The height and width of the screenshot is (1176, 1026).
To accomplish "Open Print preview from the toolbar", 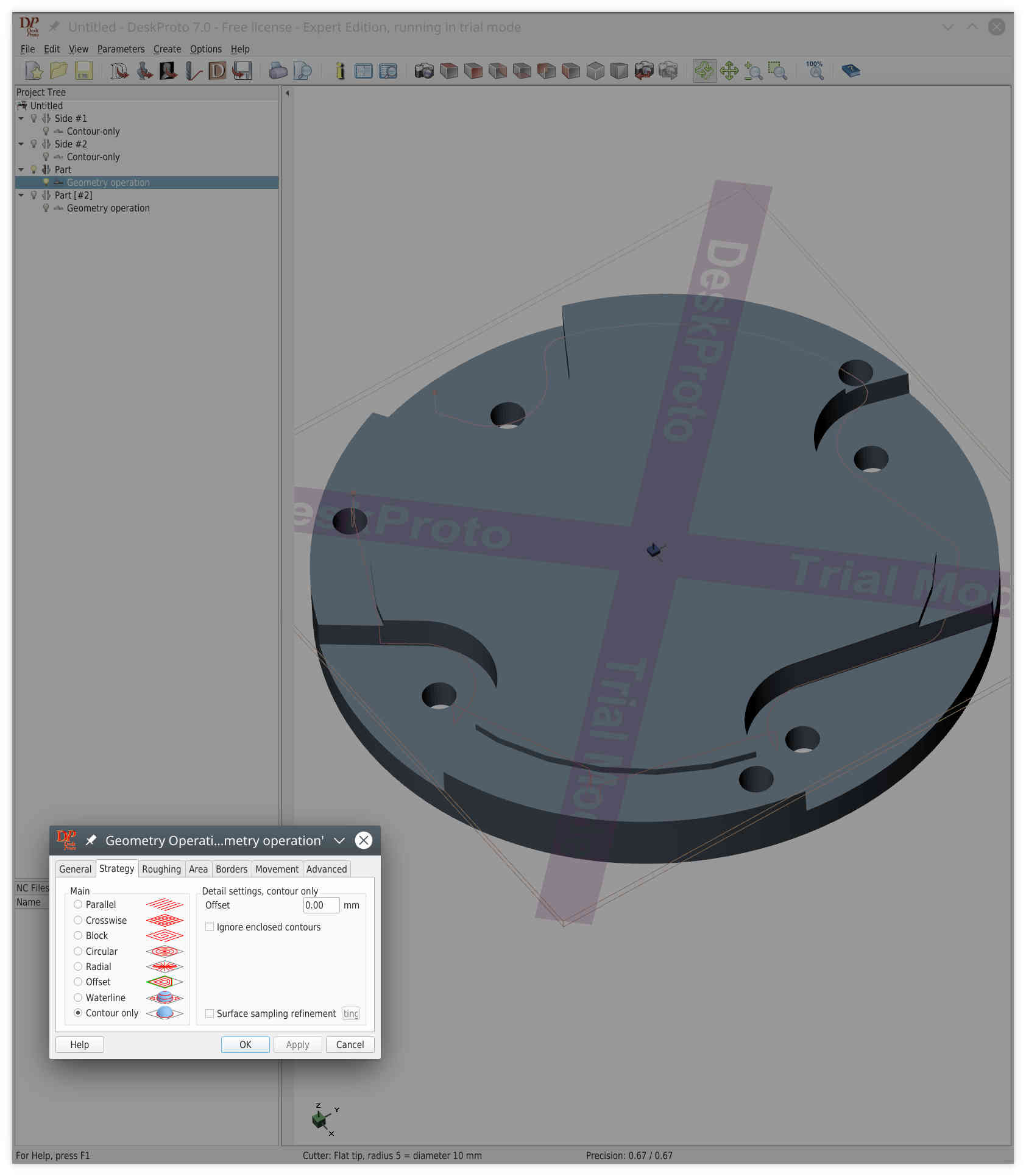I will click(x=303, y=71).
